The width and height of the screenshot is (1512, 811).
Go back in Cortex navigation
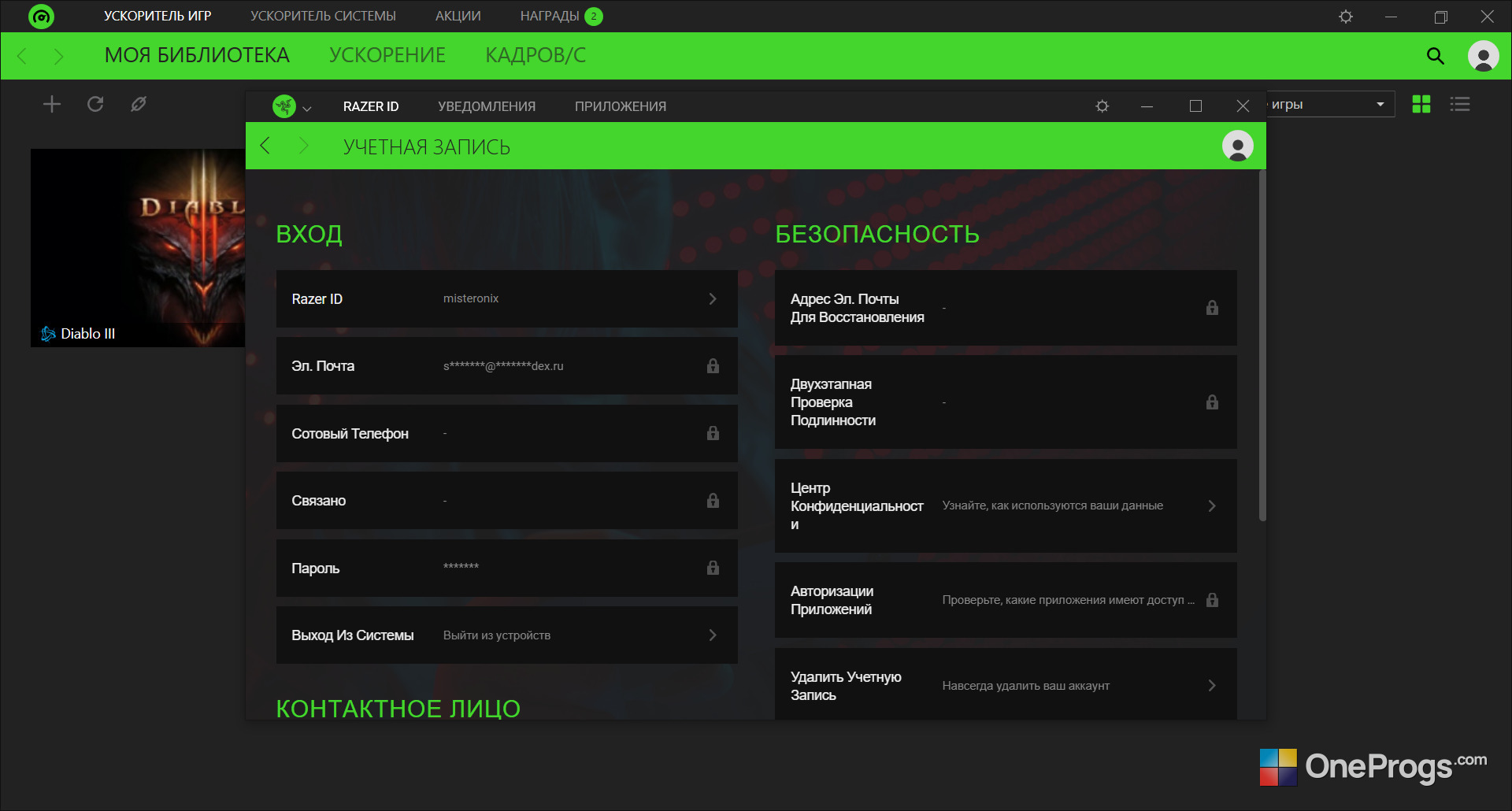tap(23, 56)
